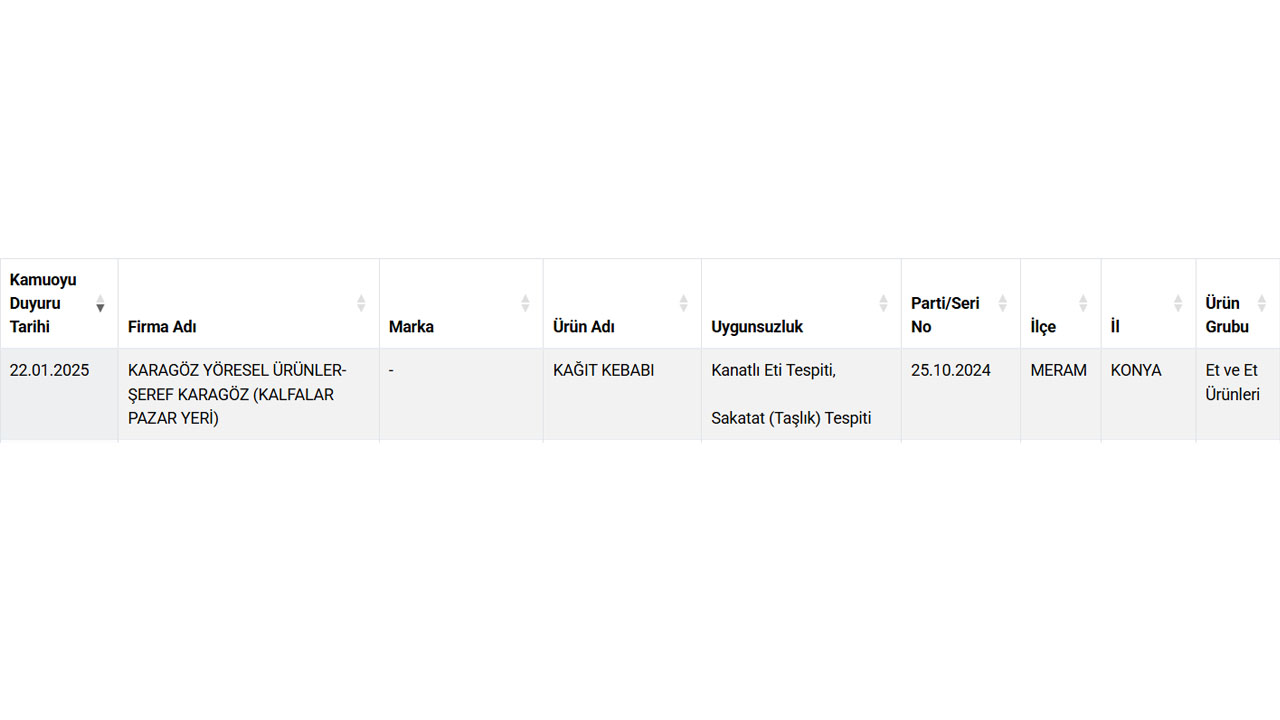Image resolution: width=1280 pixels, height=720 pixels.
Task: Click the Kanatlı Eti Tespiti text
Action: pos(773,370)
